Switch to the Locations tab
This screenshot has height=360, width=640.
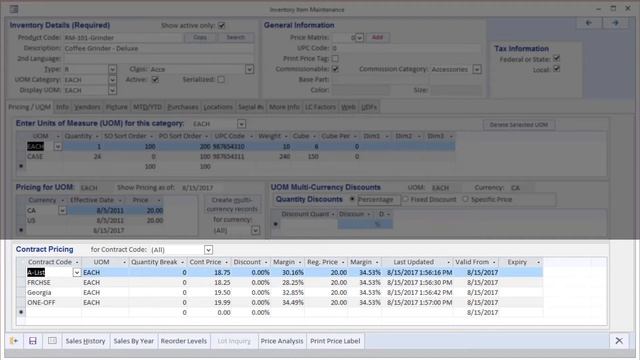[218, 107]
